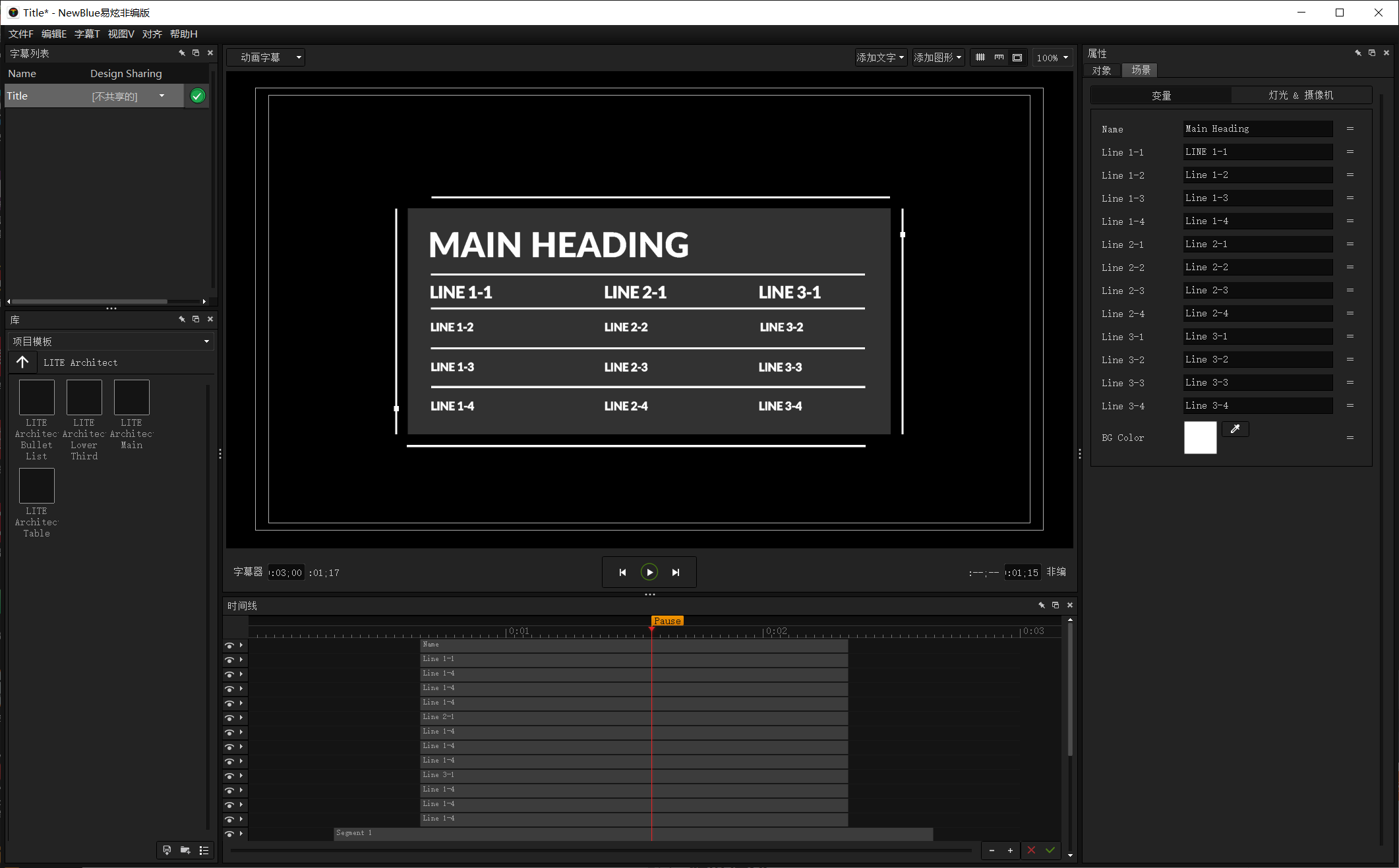The height and width of the screenshot is (868, 1399).
Task: Toggle visibility of track below Line 1-1
Action: click(x=229, y=674)
